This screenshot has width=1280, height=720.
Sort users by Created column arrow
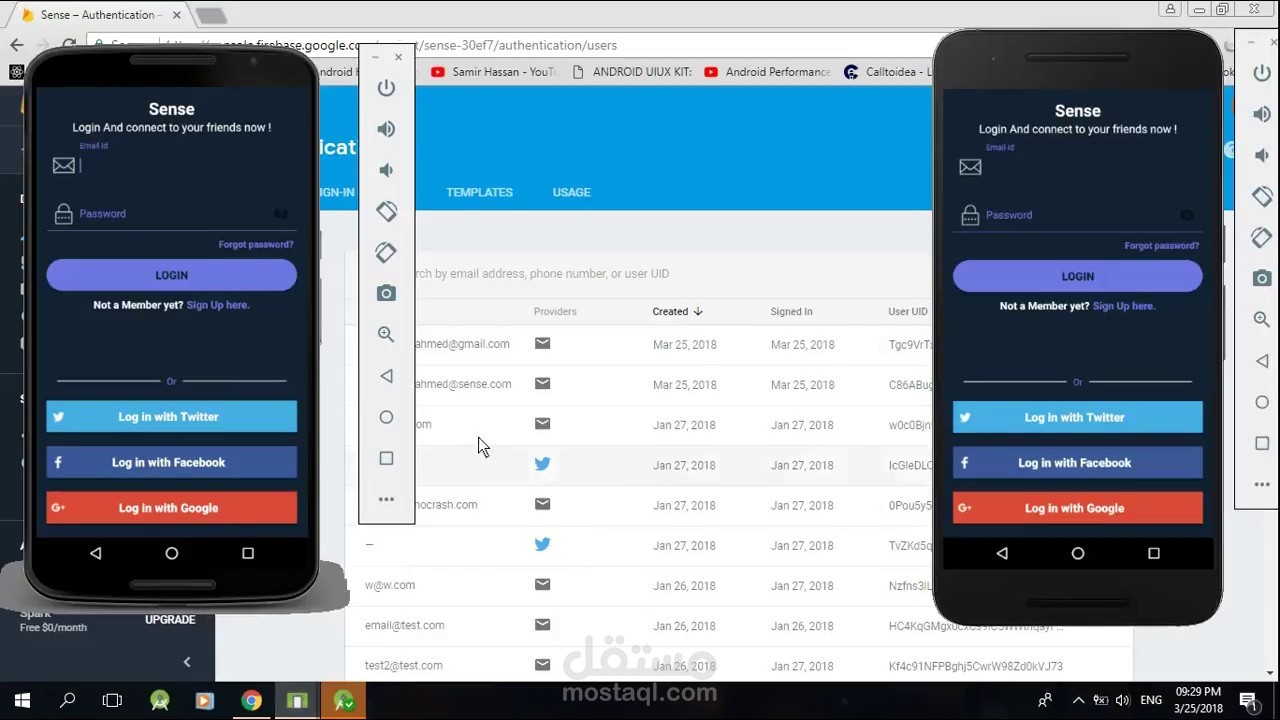(698, 312)
